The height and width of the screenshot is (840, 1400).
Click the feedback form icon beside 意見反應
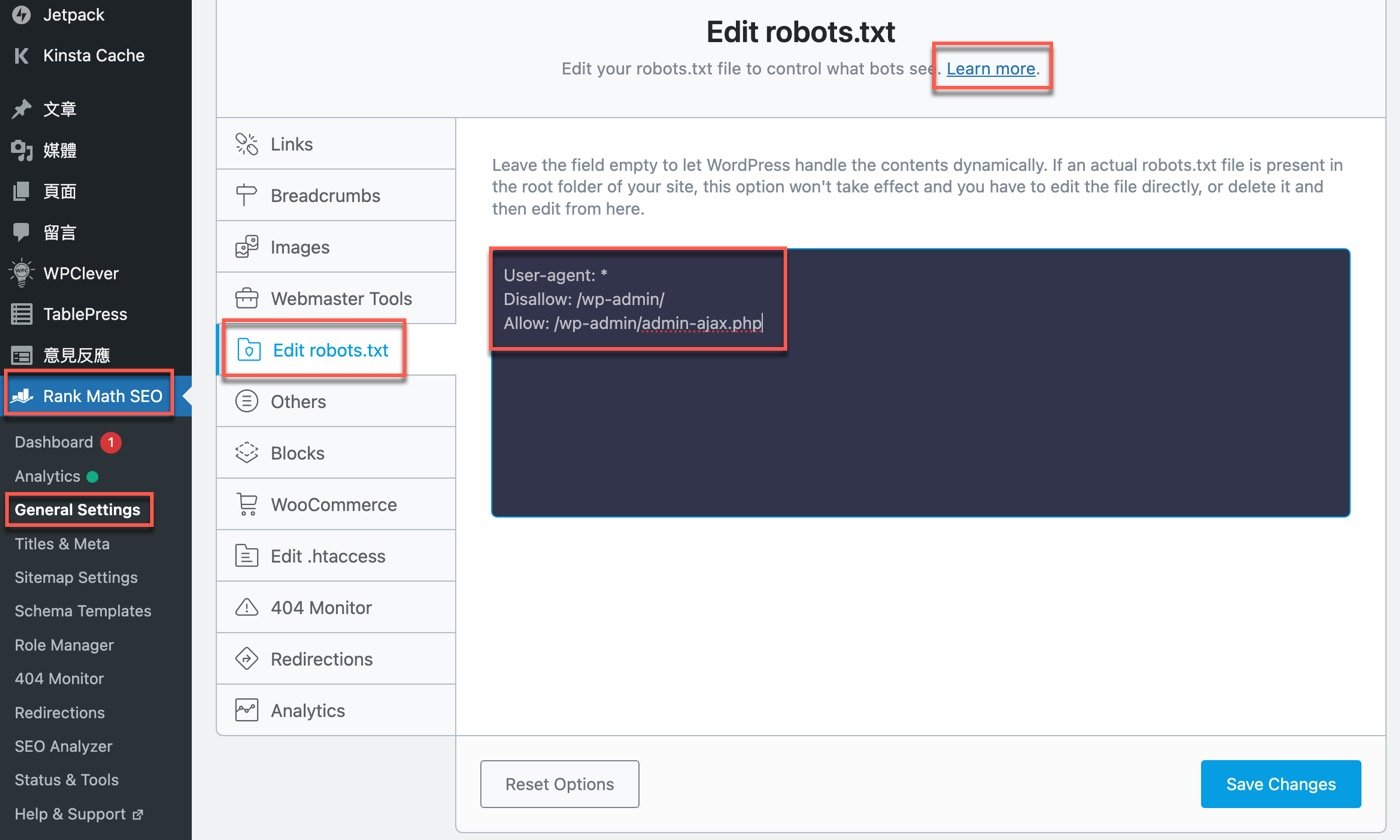coord(21,355)
